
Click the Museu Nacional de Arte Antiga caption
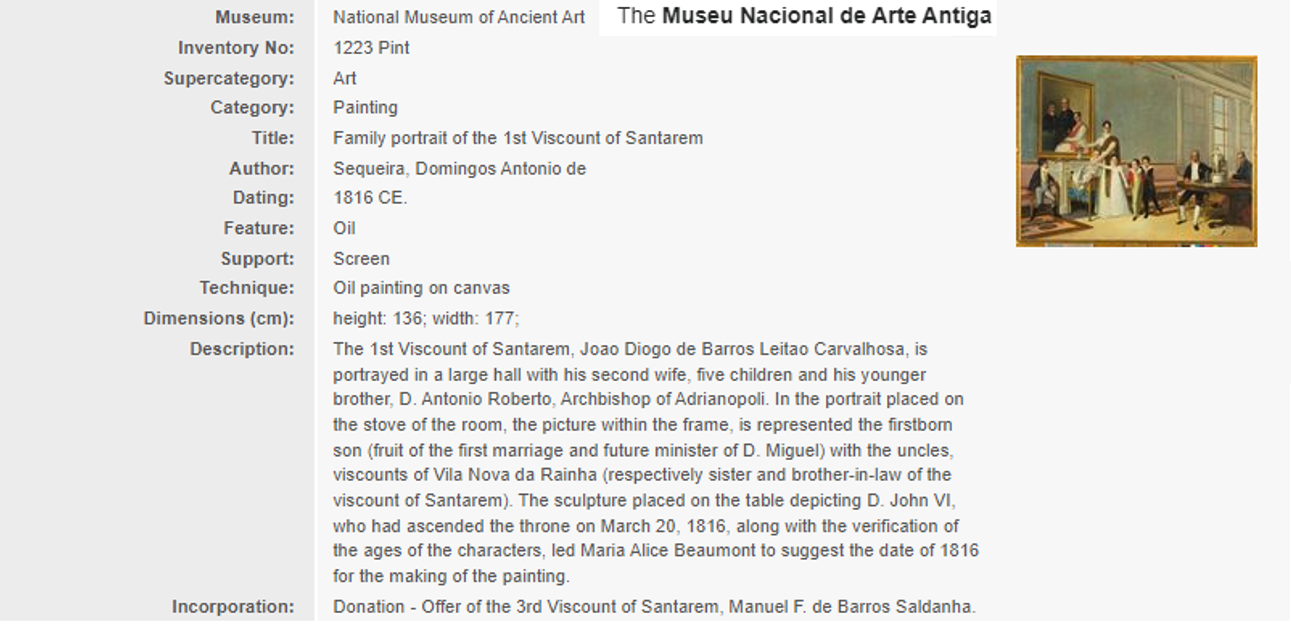[805, 16]
